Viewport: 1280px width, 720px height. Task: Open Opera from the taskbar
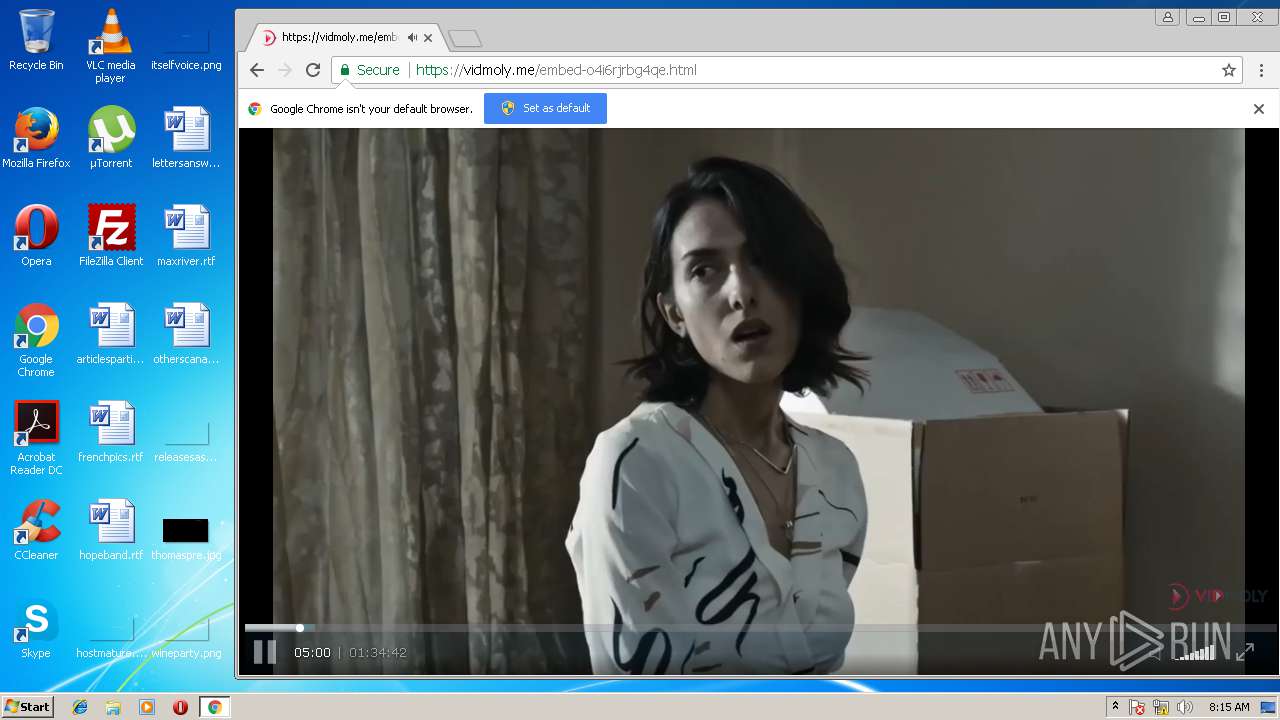[x=180, y=707]
